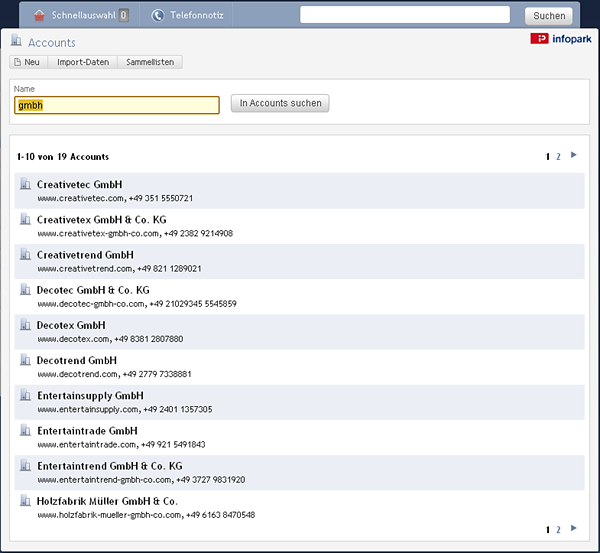Select page 1 in top pagination
Screen dimensions: 600x553
pos(548,157)
